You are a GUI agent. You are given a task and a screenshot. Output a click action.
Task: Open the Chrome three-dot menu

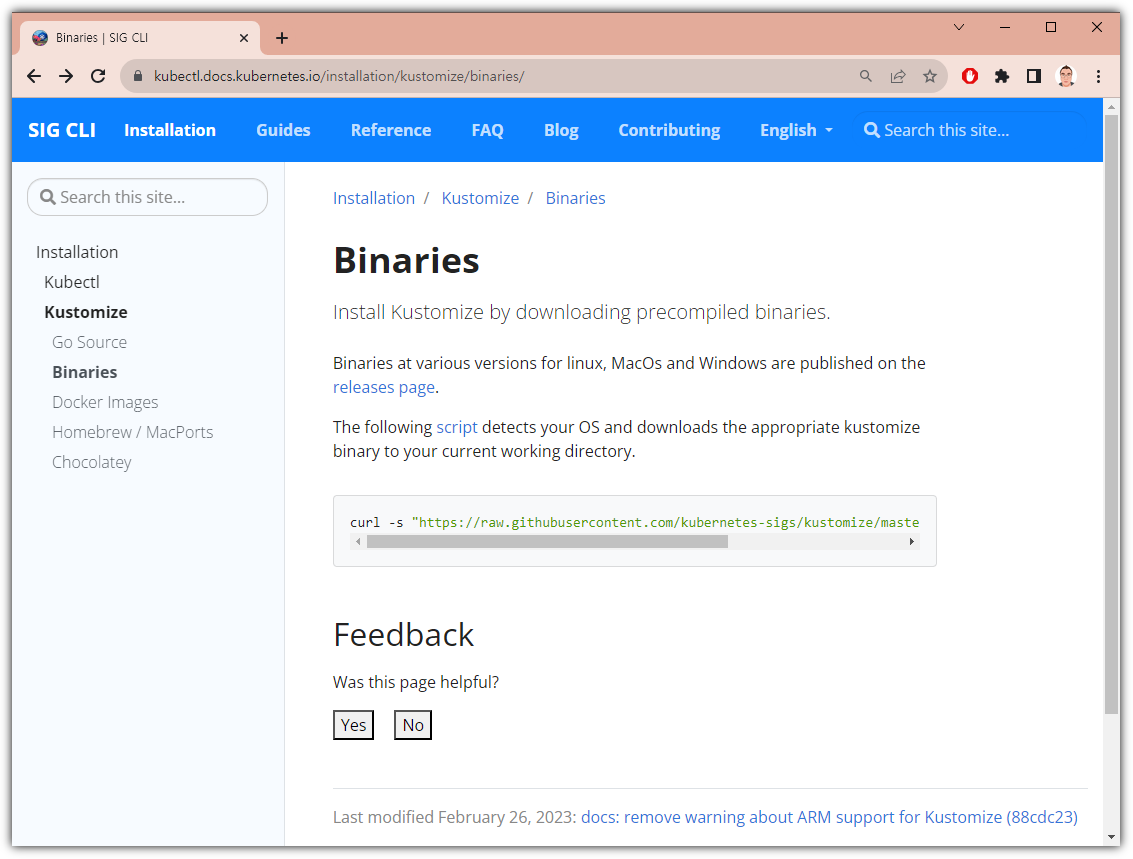(1098, 76)
